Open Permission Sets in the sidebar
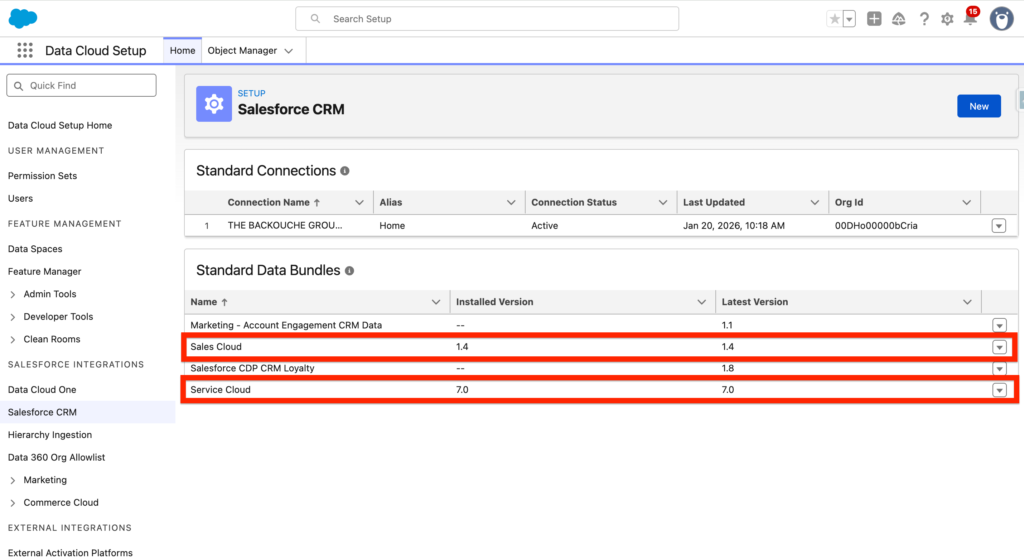Screen dimensions: 1024x558 click(x=42, y=176)
